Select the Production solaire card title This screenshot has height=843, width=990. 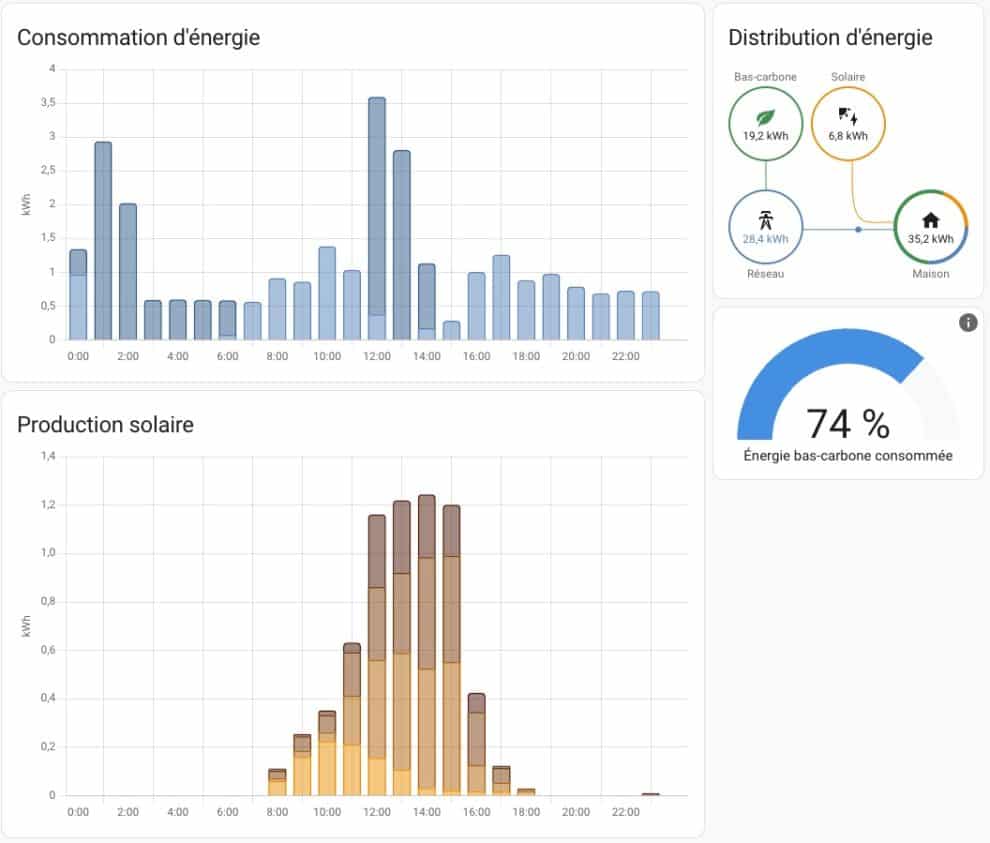105,425
